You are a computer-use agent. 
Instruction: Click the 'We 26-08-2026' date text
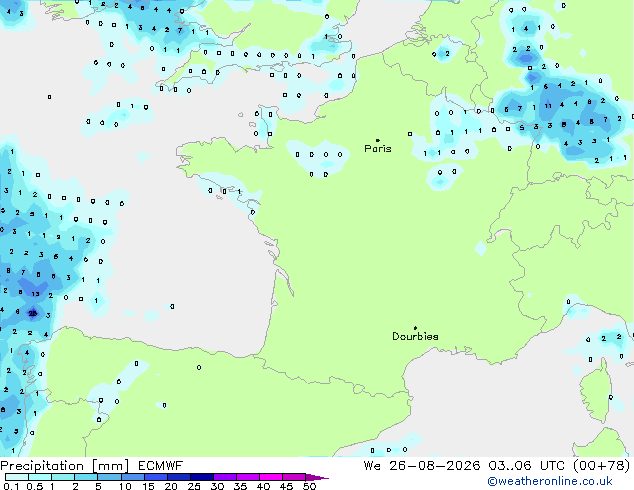(x=422, y=466)
